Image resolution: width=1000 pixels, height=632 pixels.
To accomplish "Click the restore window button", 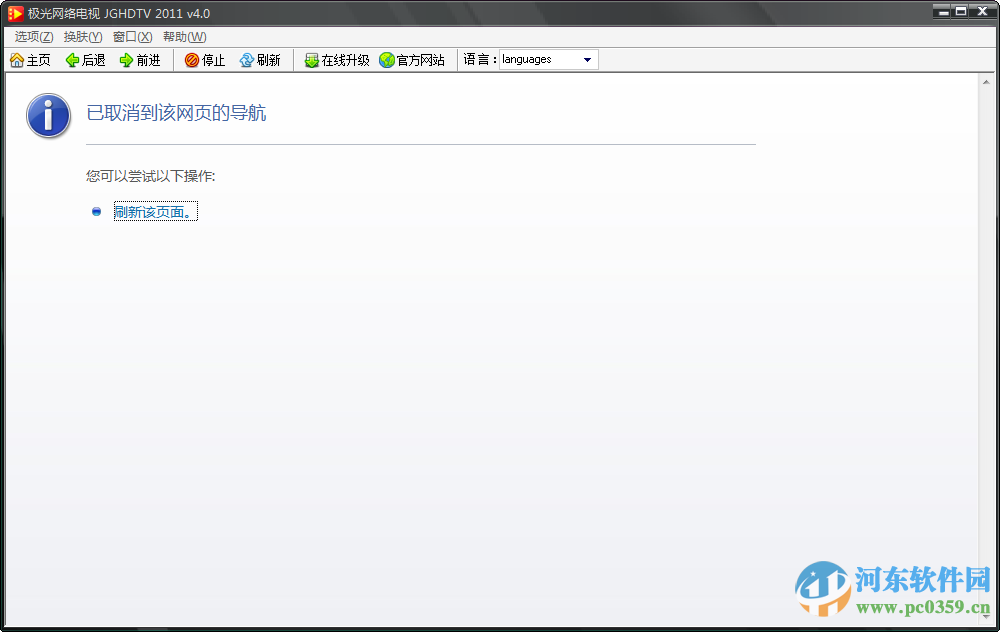I will pos(962,11).
